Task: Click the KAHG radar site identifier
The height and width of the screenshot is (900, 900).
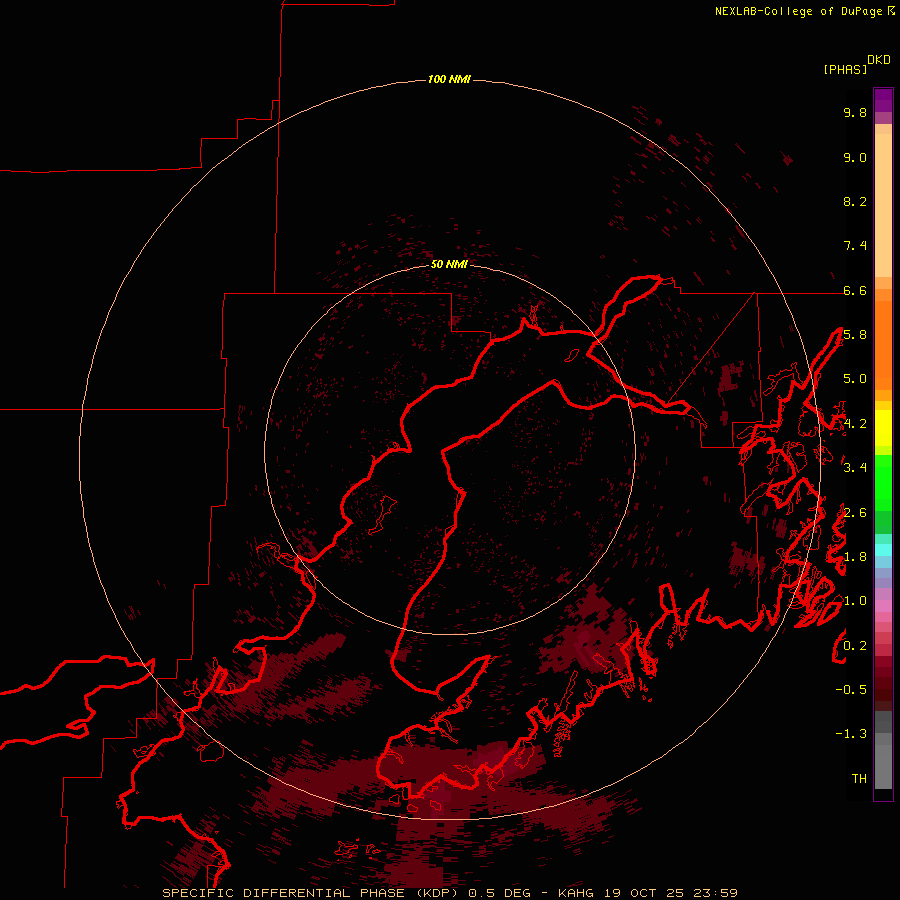Action: [x=576, y=893]
